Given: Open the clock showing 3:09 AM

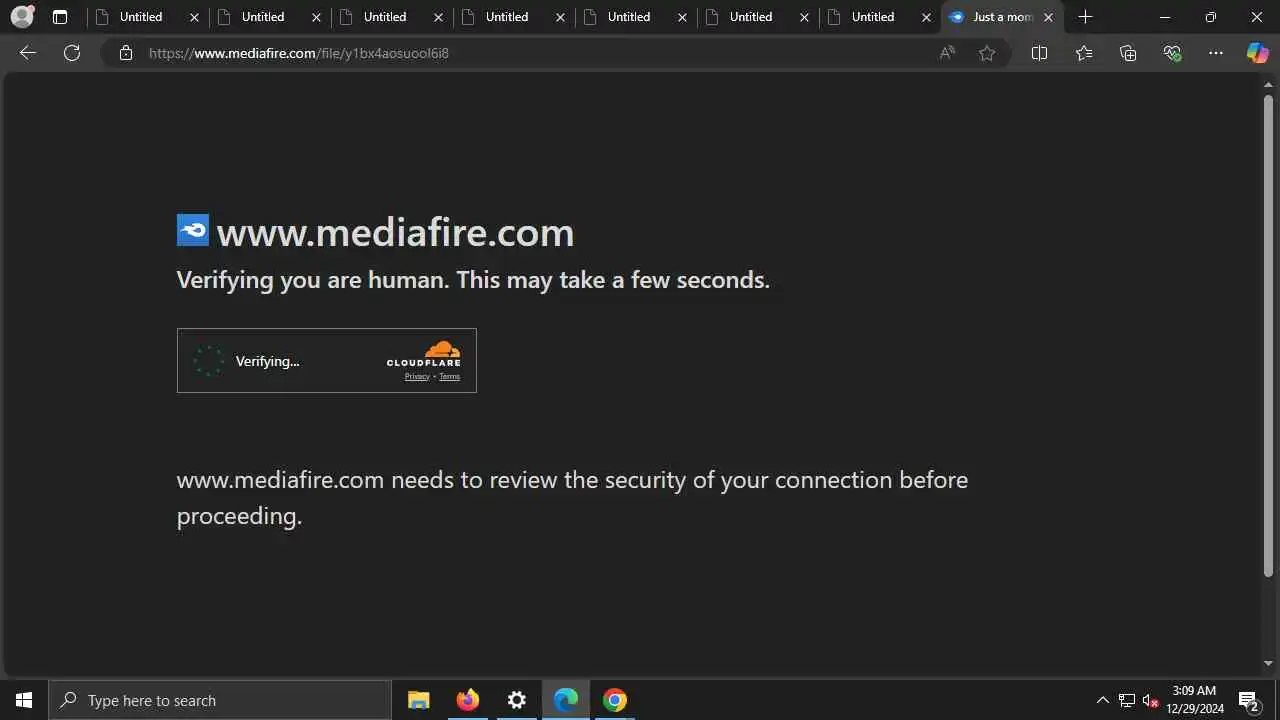Looking at the screenshot, I should [1195, 700].
